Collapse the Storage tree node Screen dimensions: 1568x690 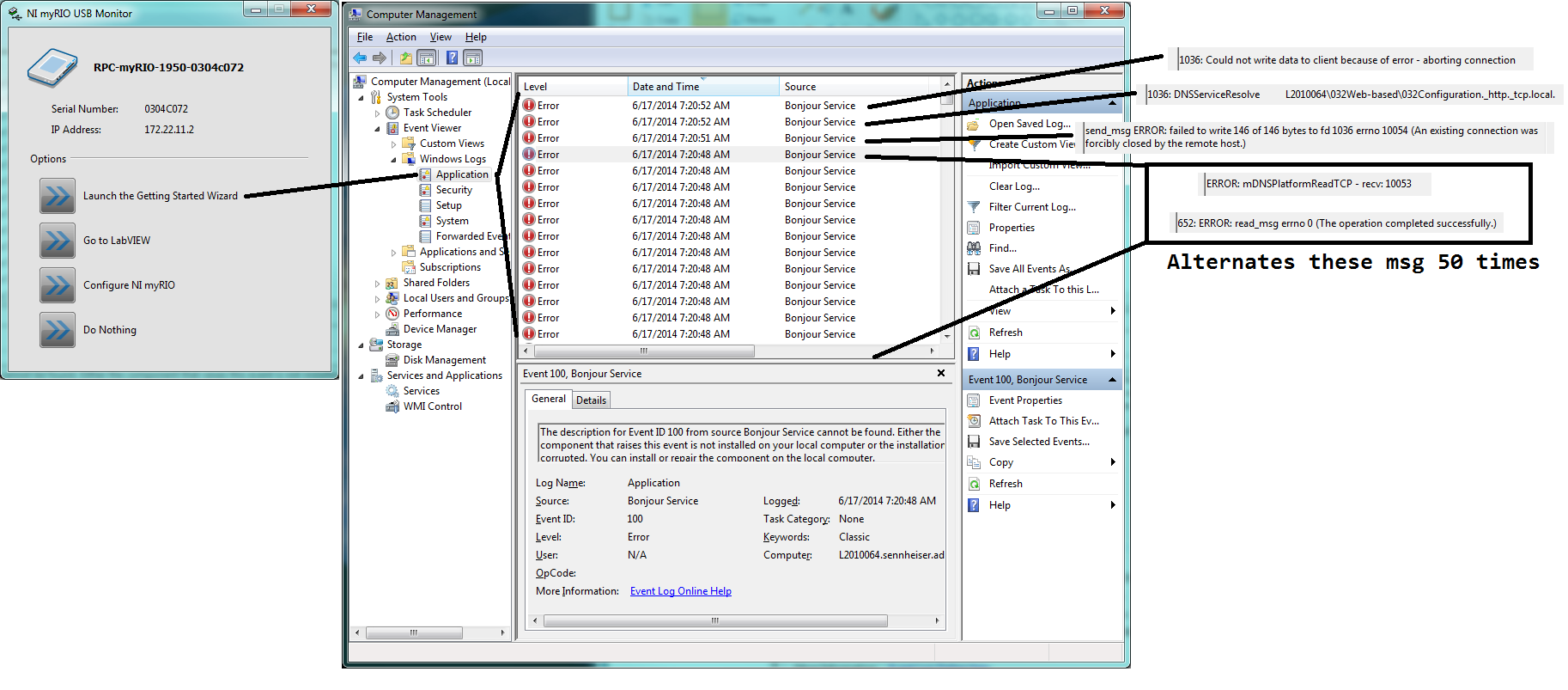(361, 345)
